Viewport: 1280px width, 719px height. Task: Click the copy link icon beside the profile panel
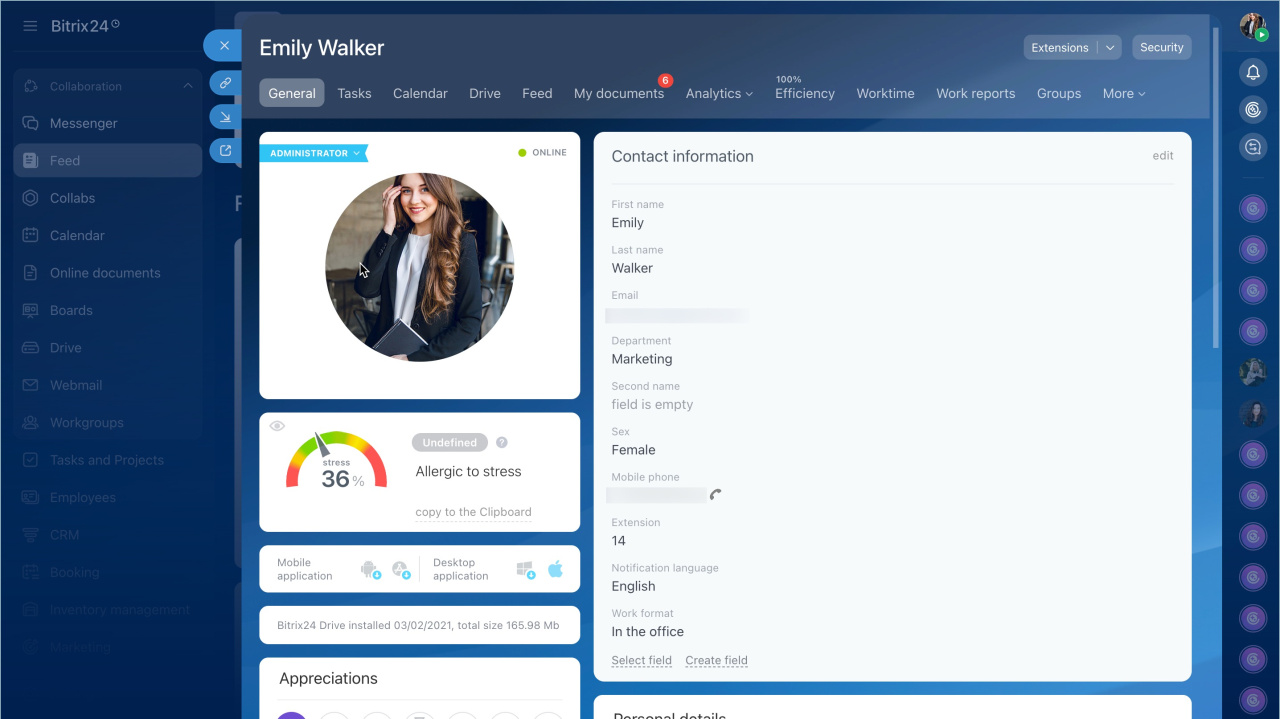tap(225, 83)
